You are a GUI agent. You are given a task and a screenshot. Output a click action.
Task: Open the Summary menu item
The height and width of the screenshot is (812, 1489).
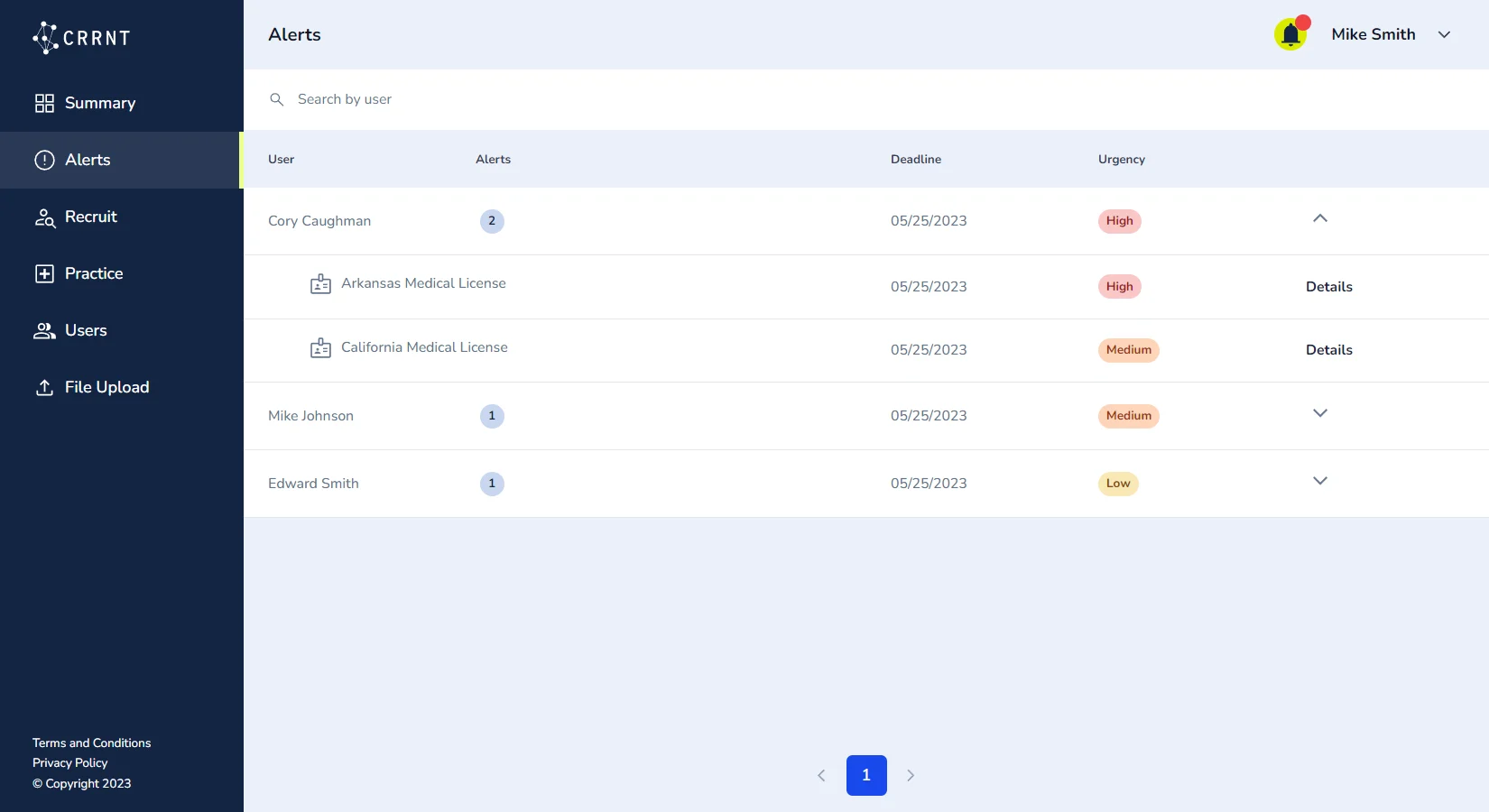point(99,103)
